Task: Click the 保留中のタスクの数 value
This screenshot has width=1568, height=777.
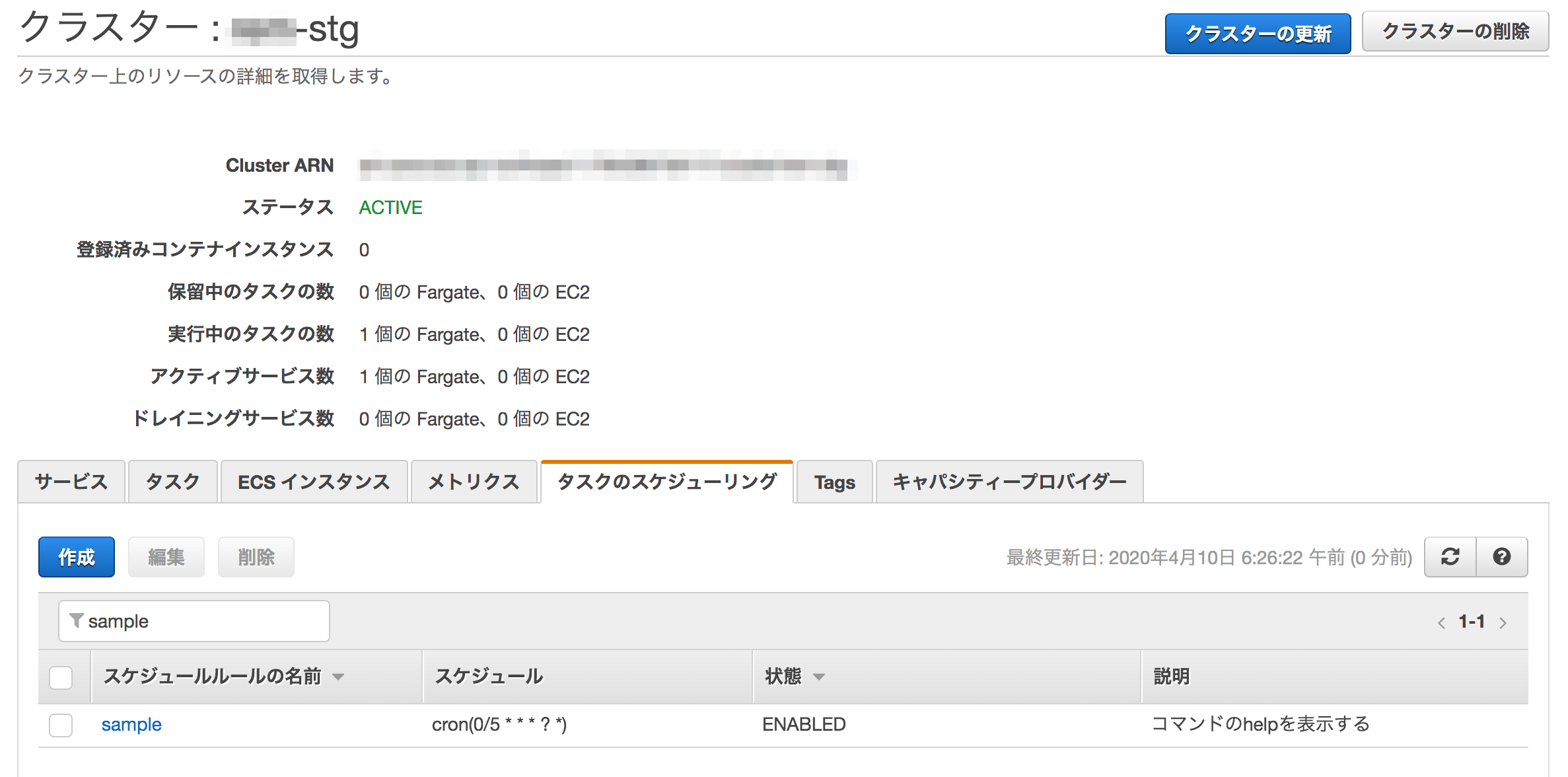Action: point(474,292)
